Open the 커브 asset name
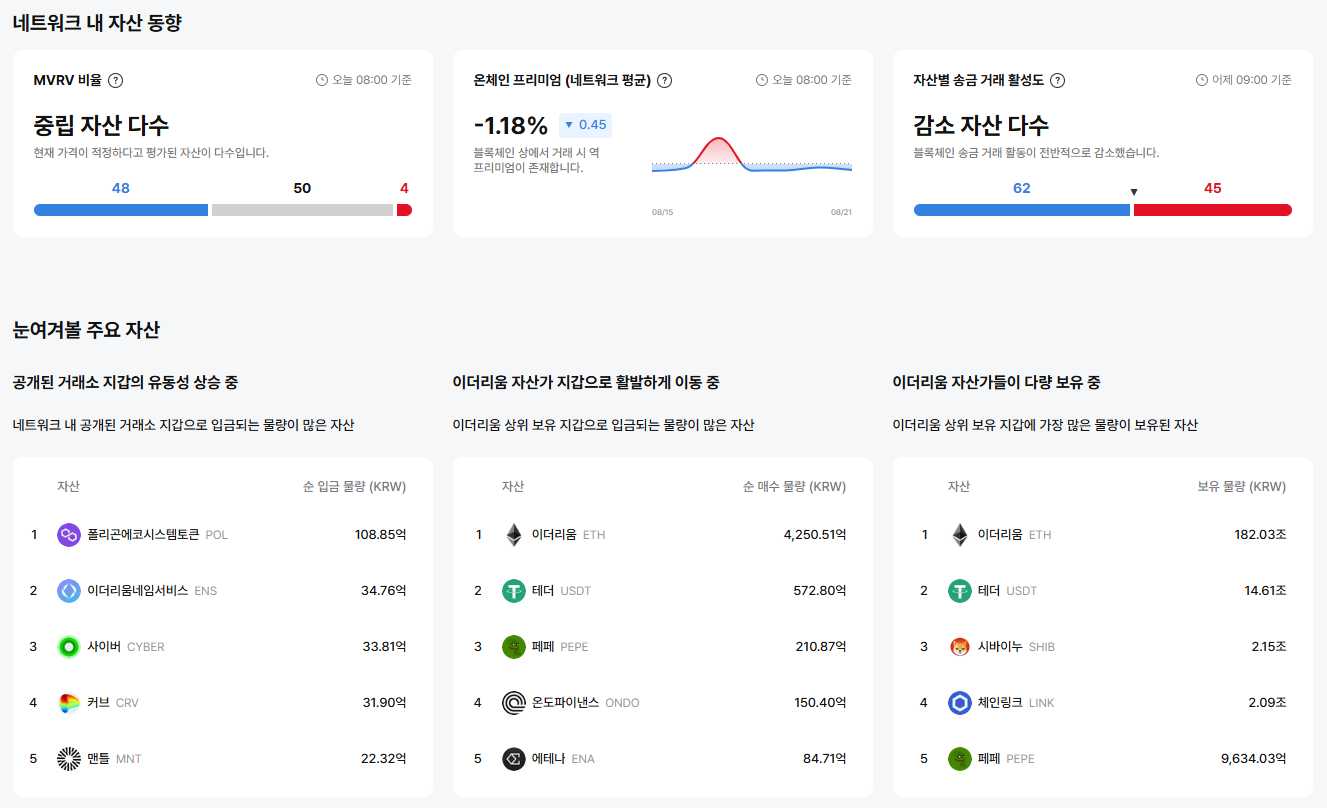The width and height of the screenshot is (1327, 808). (98, 703)
